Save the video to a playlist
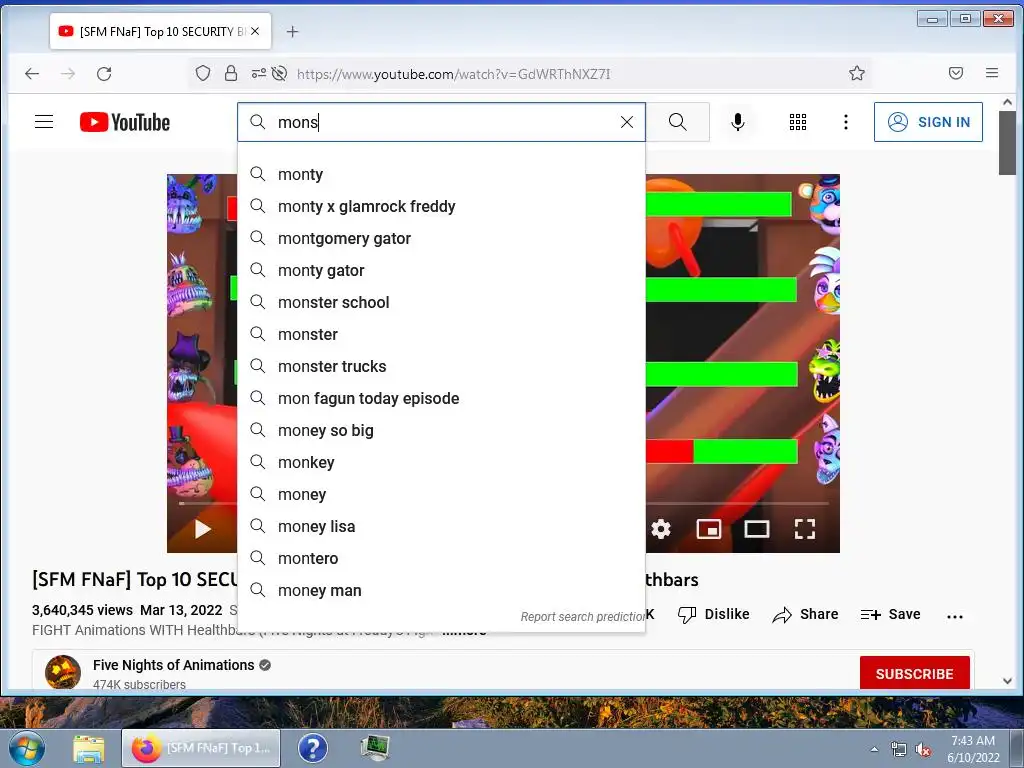 click(x=890, y=615)
